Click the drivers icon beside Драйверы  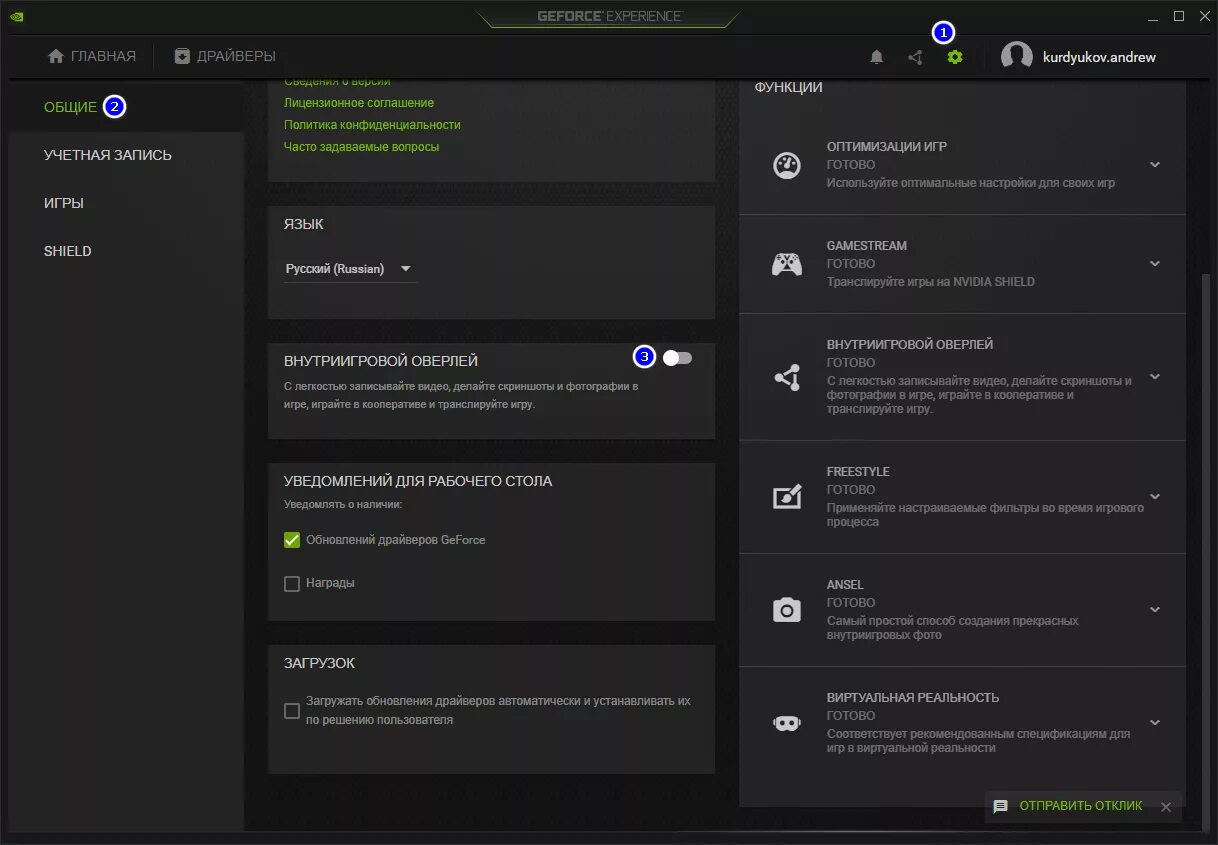[182, 56]
